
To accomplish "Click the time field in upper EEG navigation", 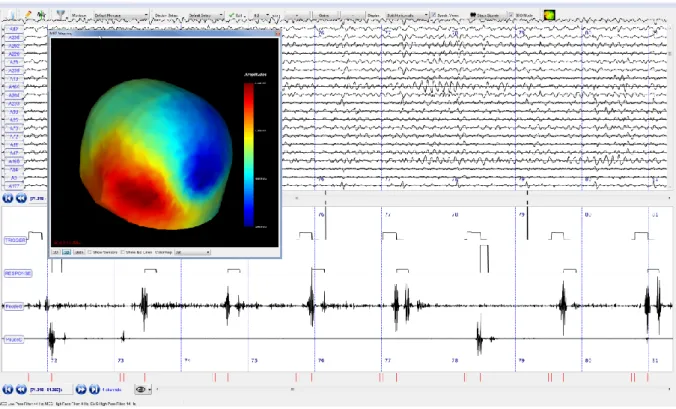I will [38, 198].
